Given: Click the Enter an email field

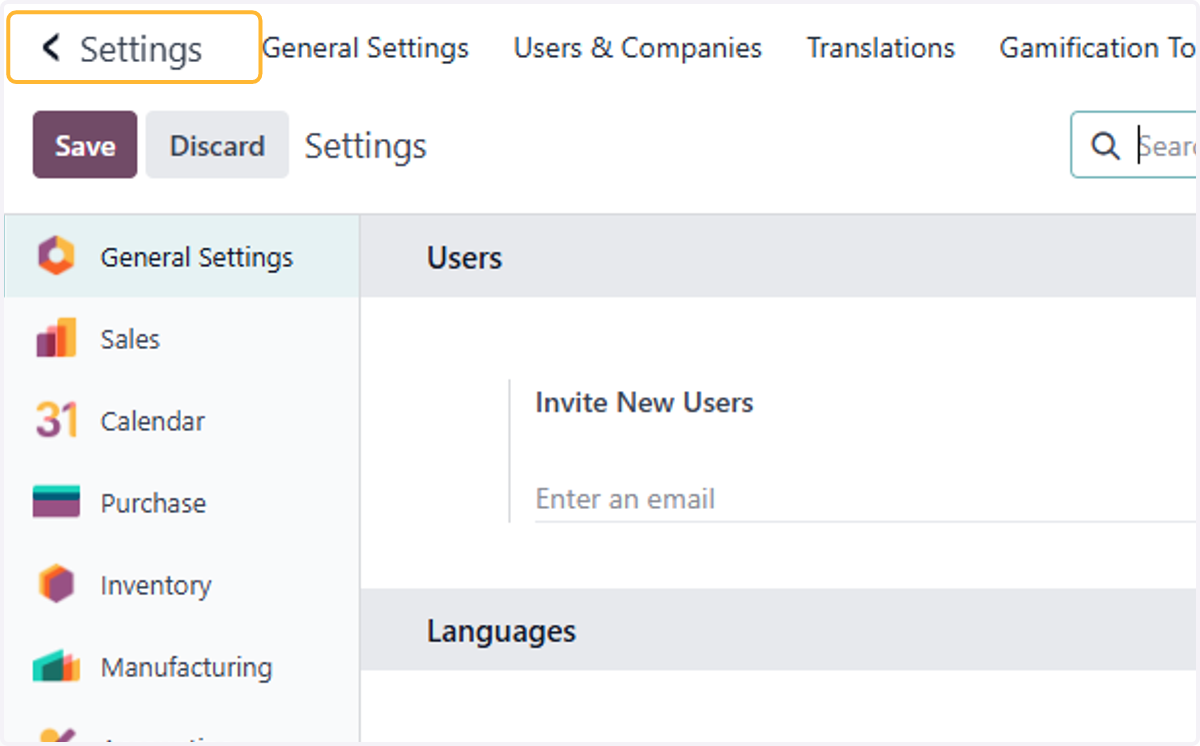Looking at the screenshot, I should [x=866, y=499].
